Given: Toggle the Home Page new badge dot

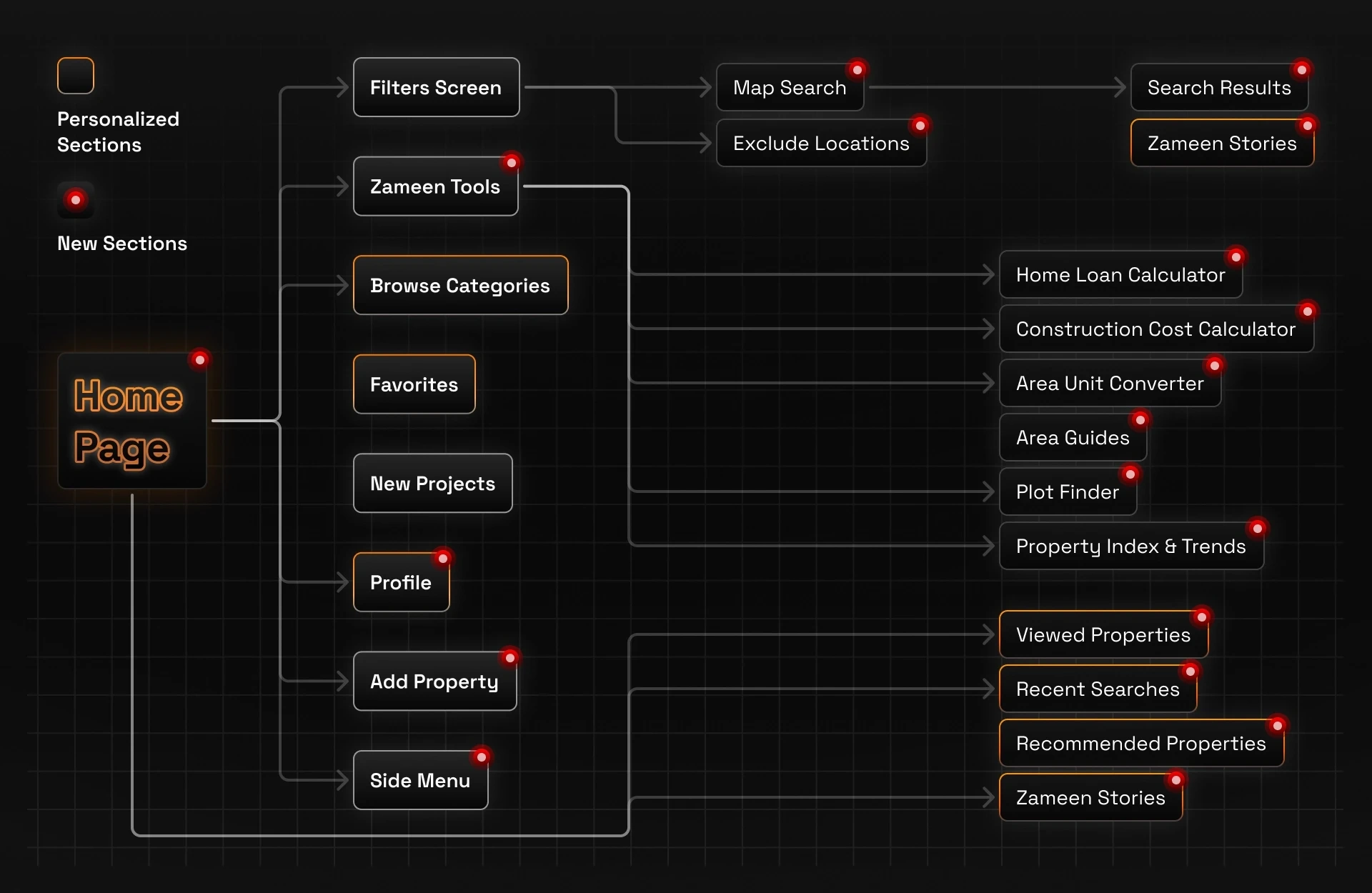Looking at the screenshot, I should pos(199,360).
